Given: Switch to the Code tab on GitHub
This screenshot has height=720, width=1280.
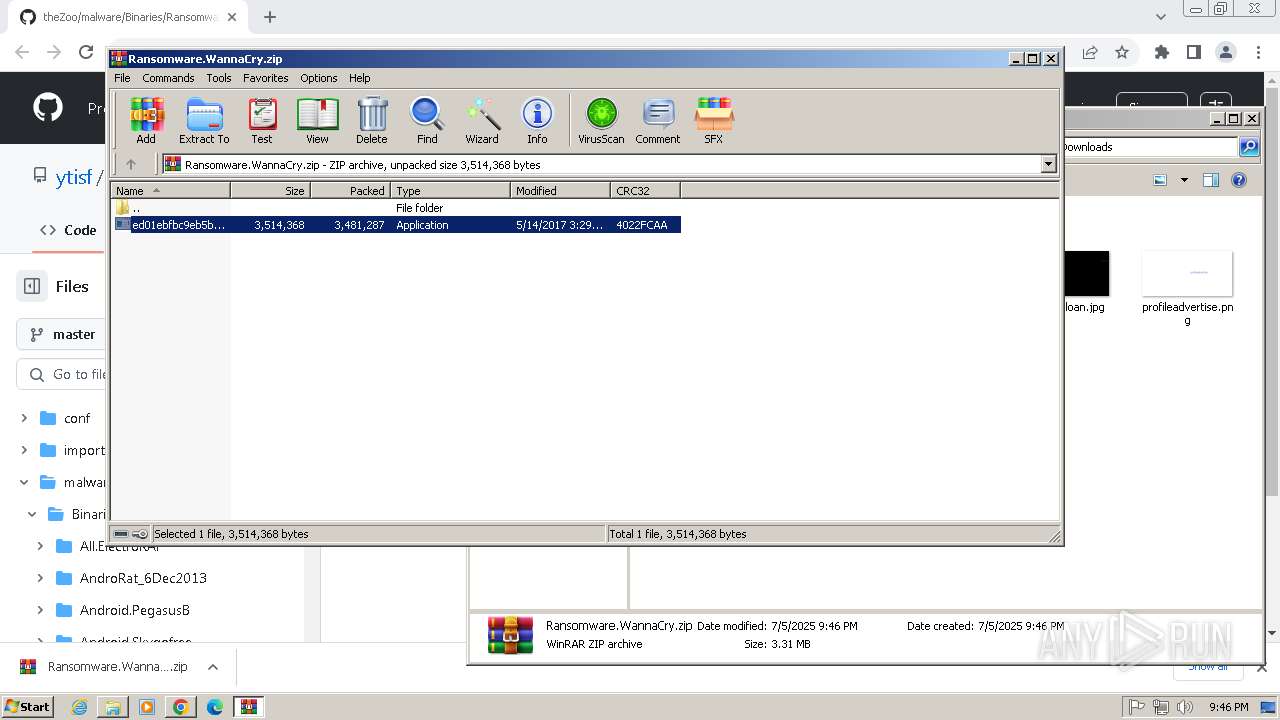Looking at the screenshot, I should coord(68,230).
